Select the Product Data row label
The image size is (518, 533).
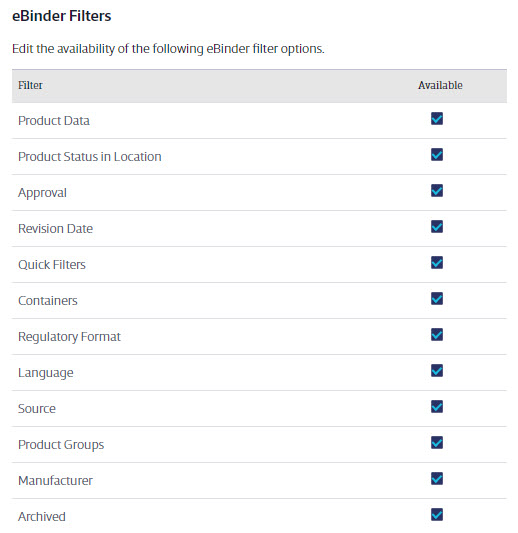[54, 121]
